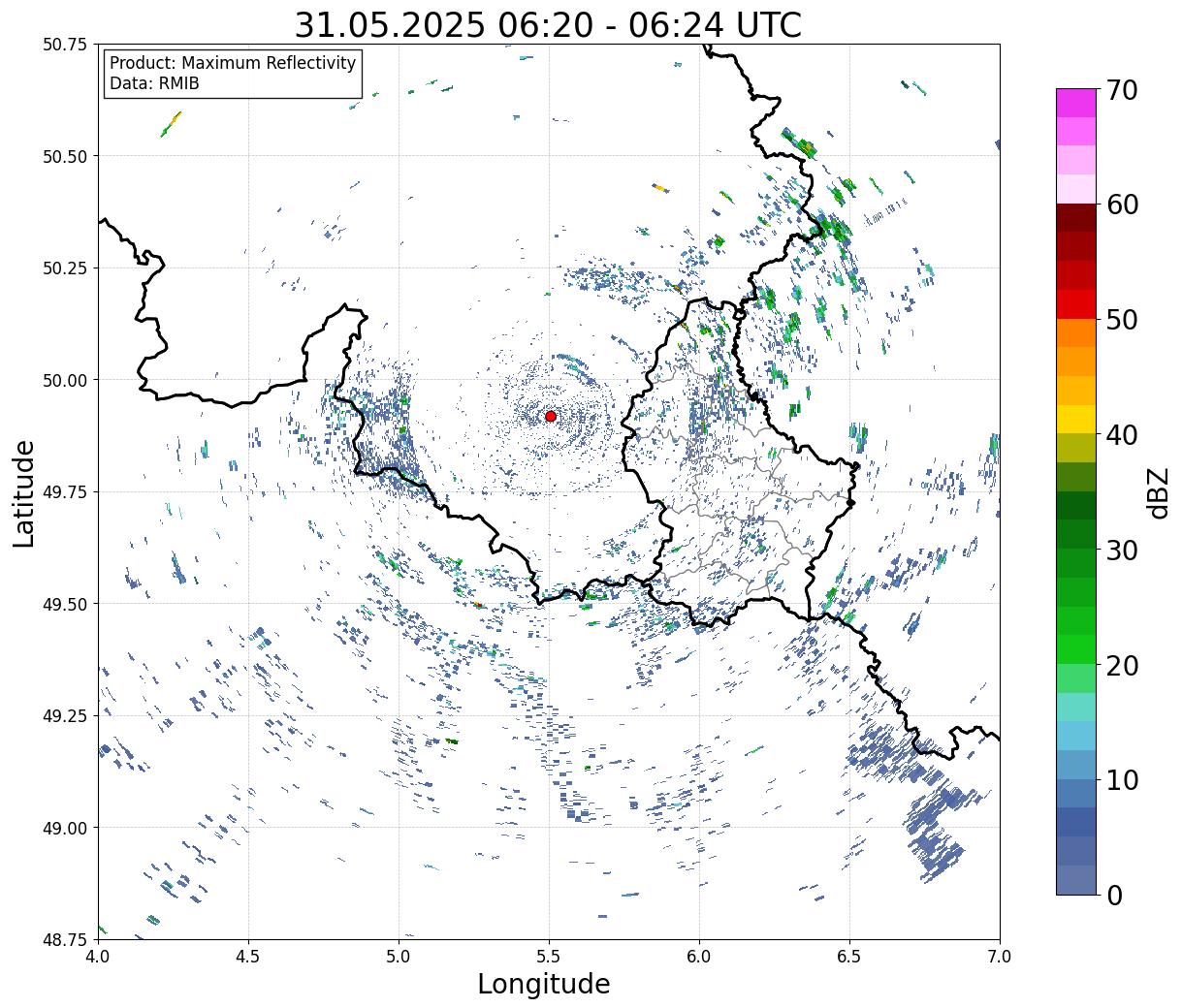Click the yellow-orange echo streak in the far northwest
1182x1008 pixels.
(171, 124)
